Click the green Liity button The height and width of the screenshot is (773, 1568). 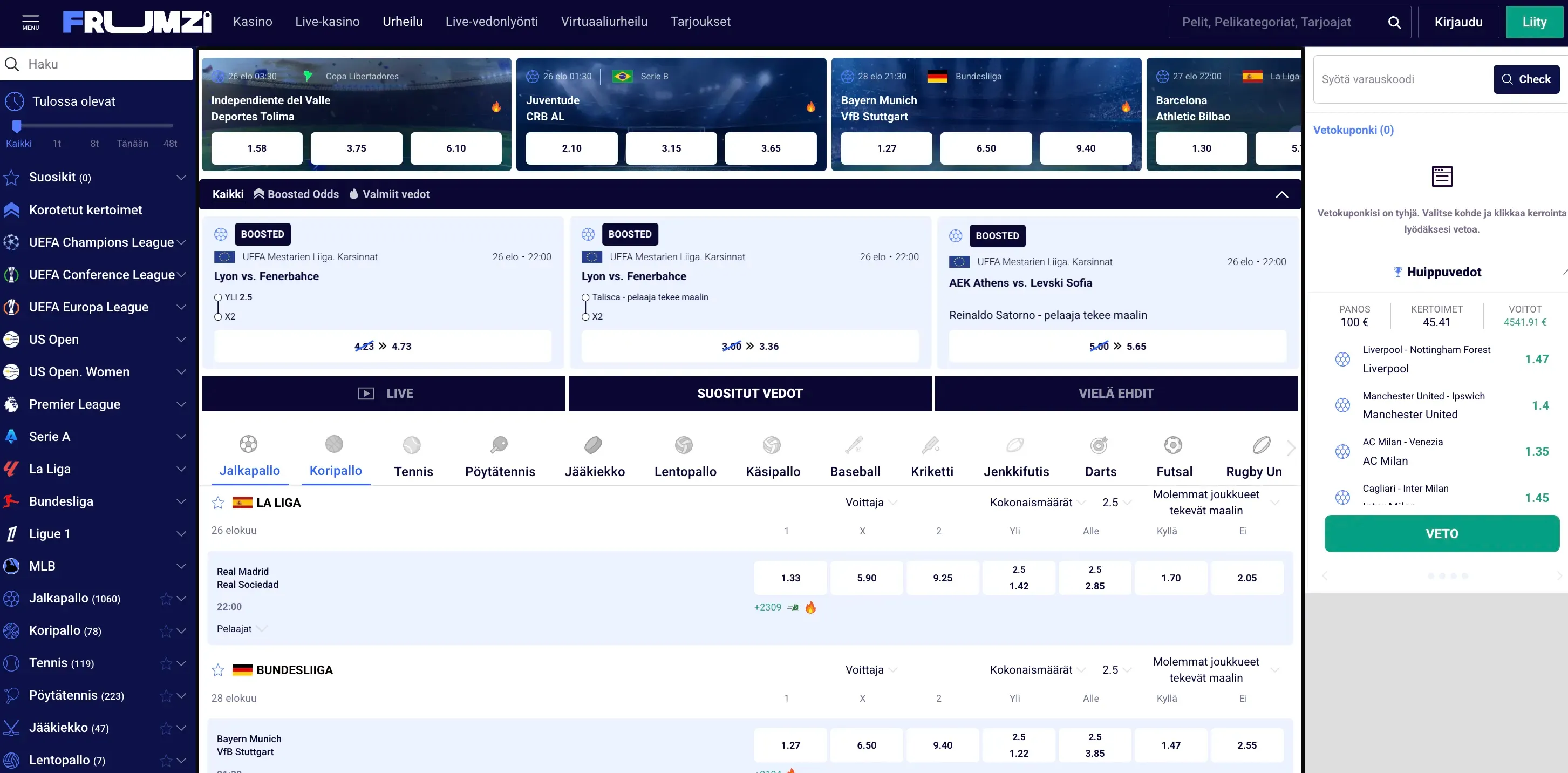1535,23
